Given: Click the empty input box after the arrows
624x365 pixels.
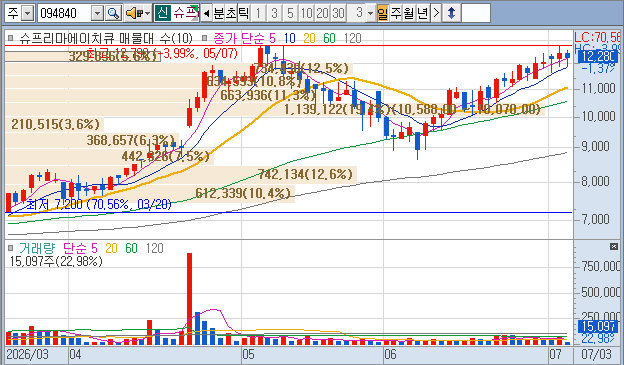Looking at the screenshot, I should point(476,13).
